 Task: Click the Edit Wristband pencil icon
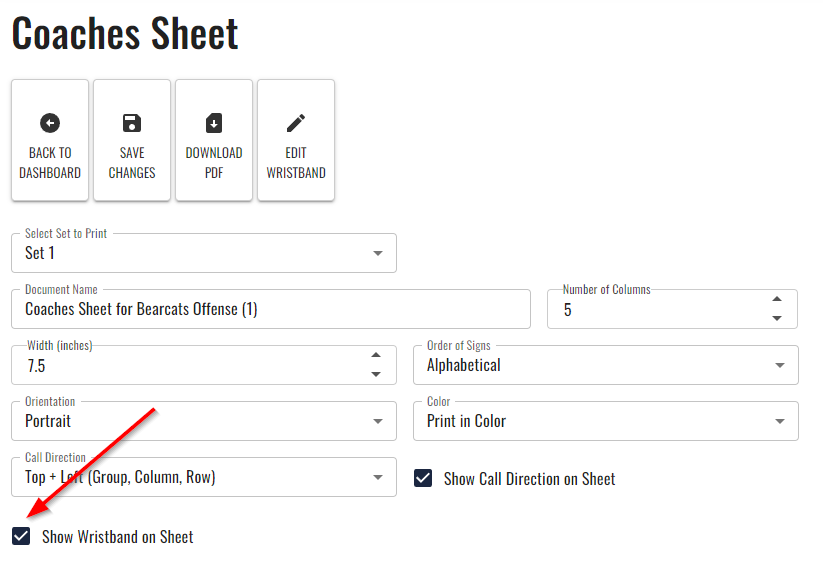click(296, 123)
